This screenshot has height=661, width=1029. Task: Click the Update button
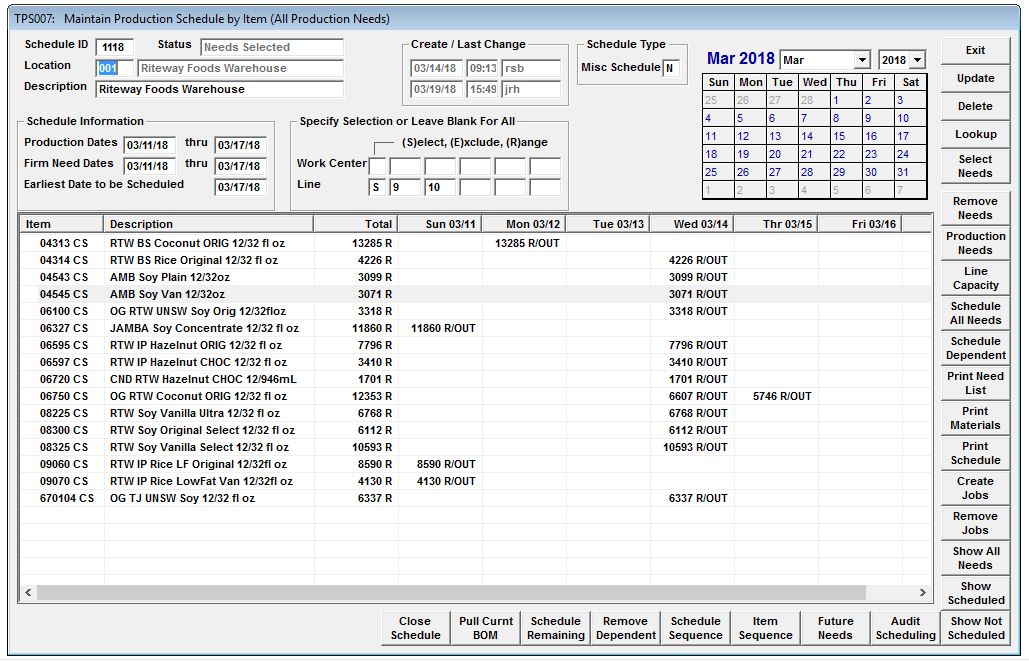pos(975,78)
